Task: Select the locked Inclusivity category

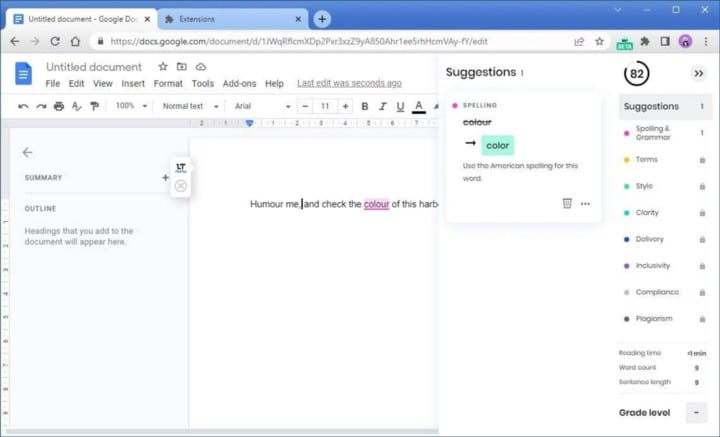Action: 665,266
